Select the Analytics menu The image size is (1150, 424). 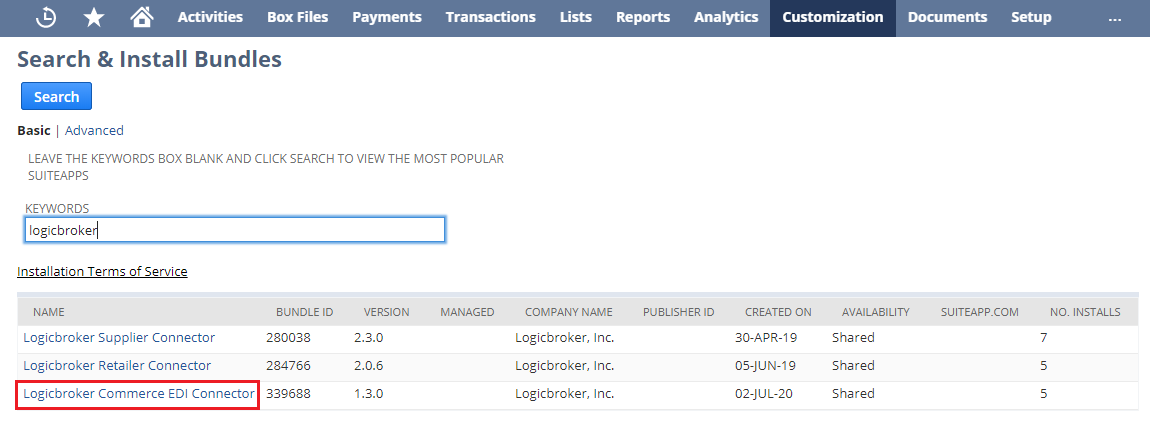(726, 17)
